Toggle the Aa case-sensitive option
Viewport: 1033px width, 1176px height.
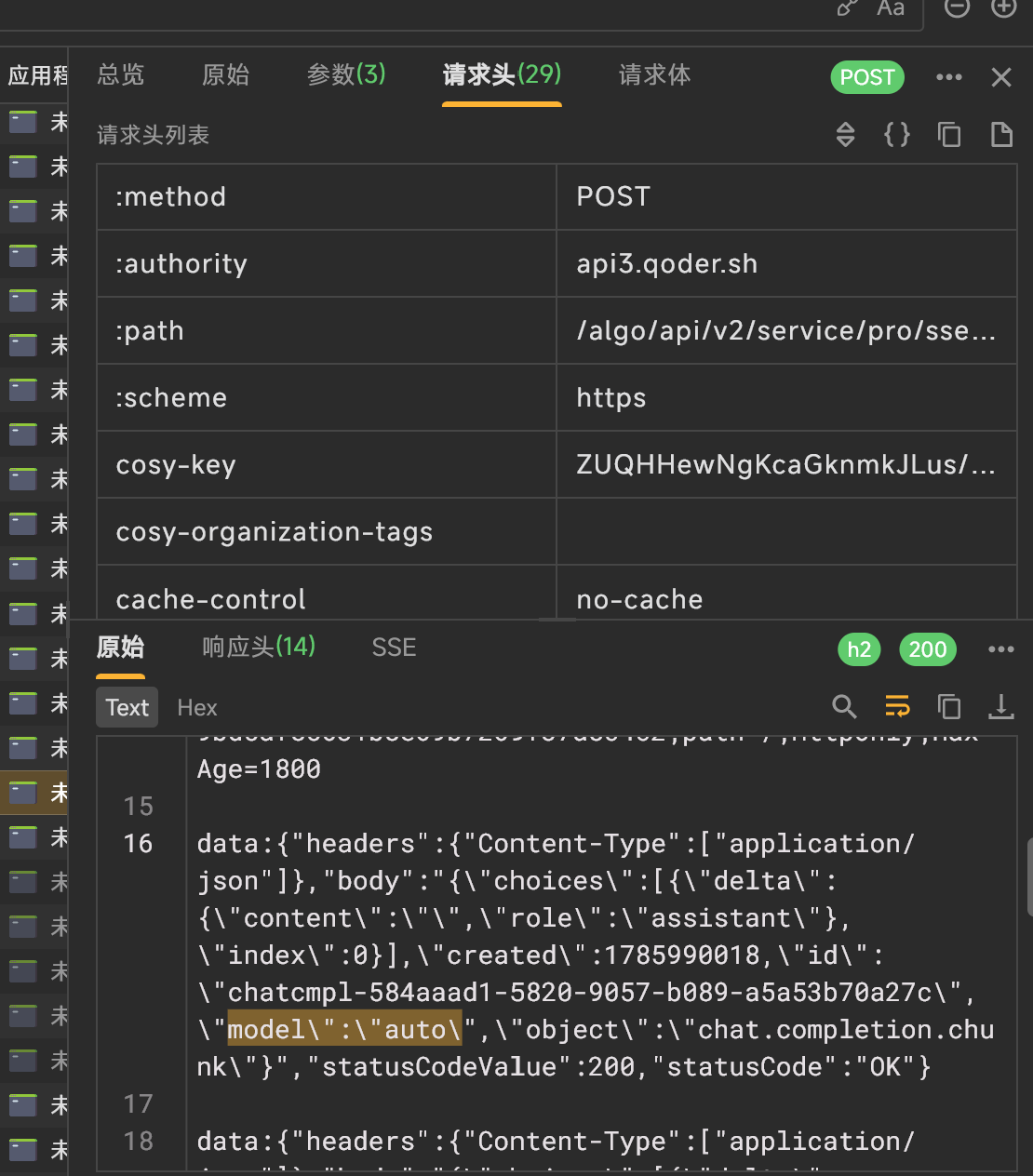pos(891,7)
